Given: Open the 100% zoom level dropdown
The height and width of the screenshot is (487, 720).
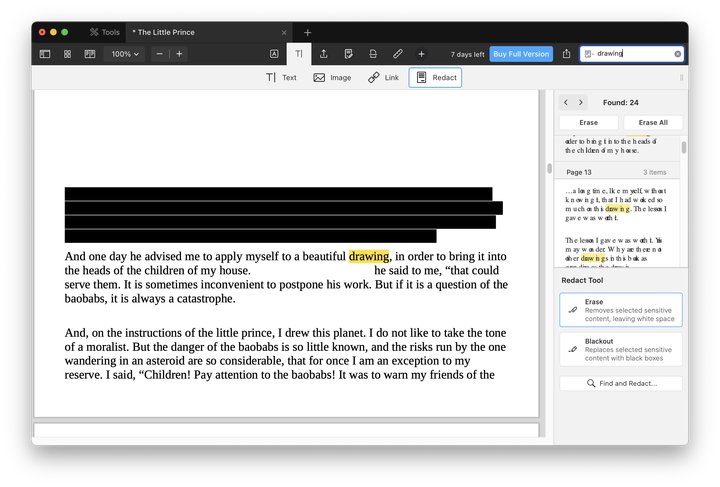Looking at the screenshot, I should coord(125,54).
